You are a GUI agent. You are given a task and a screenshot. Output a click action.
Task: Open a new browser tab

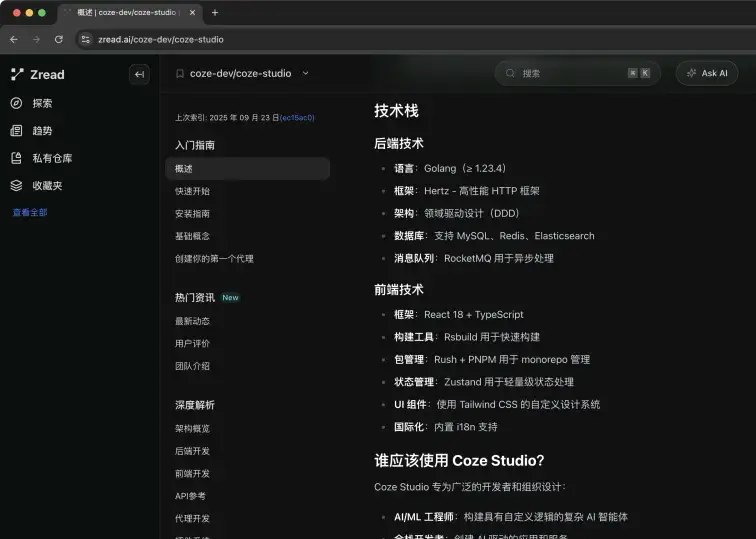tap(215, 13)
